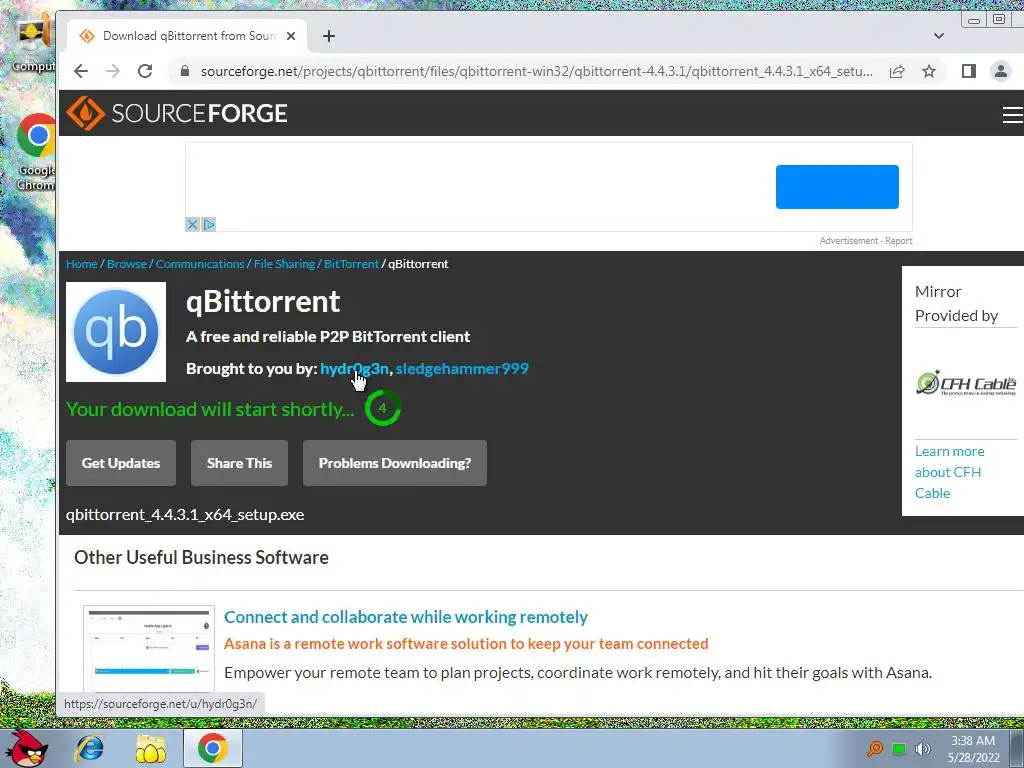This screenshot has height=768, width=1024.
Task: Click the orange magnifier tray icon
Action: (x=875, y=748)
